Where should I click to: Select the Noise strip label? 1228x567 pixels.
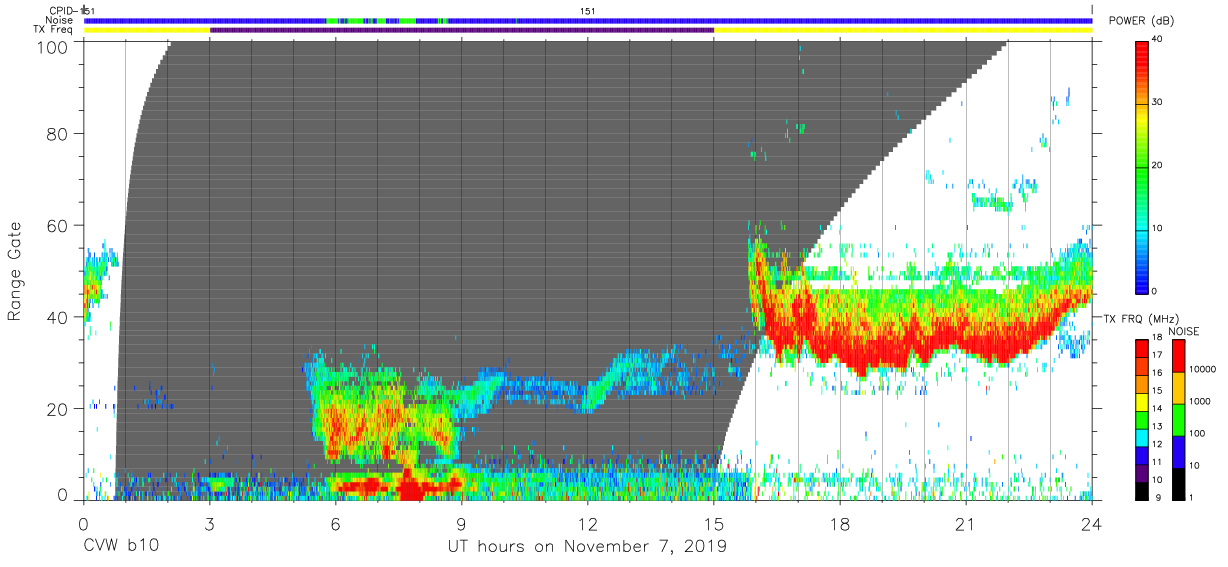click(60, 20)
